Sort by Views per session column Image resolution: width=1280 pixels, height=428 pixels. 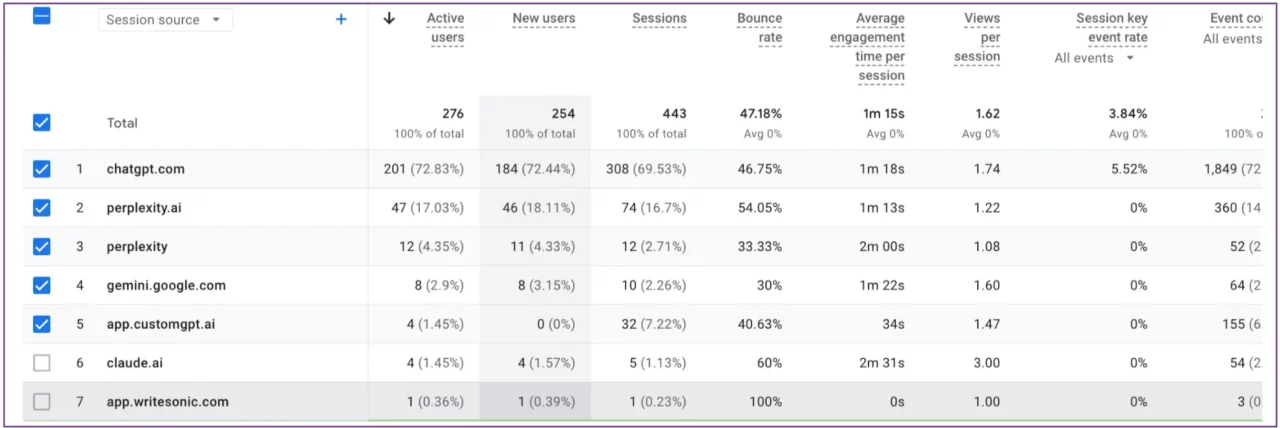[979, 37]
